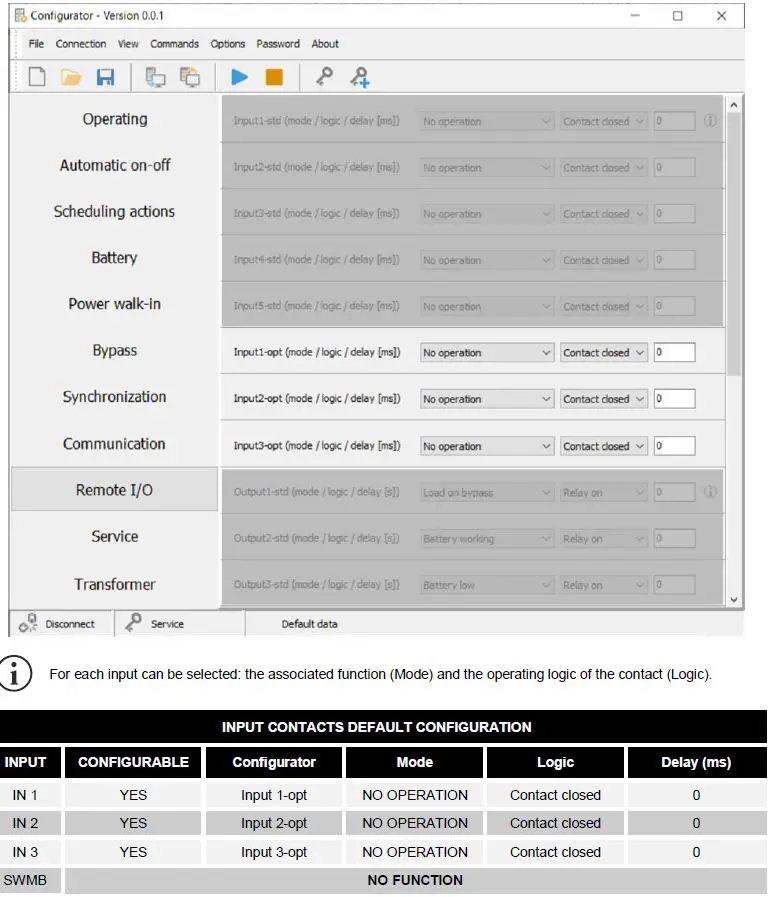This screenshot has height=897, width=770.
Task: Select the Automatic on-off section
Action: pyautogui.click(x=114, y=165)
